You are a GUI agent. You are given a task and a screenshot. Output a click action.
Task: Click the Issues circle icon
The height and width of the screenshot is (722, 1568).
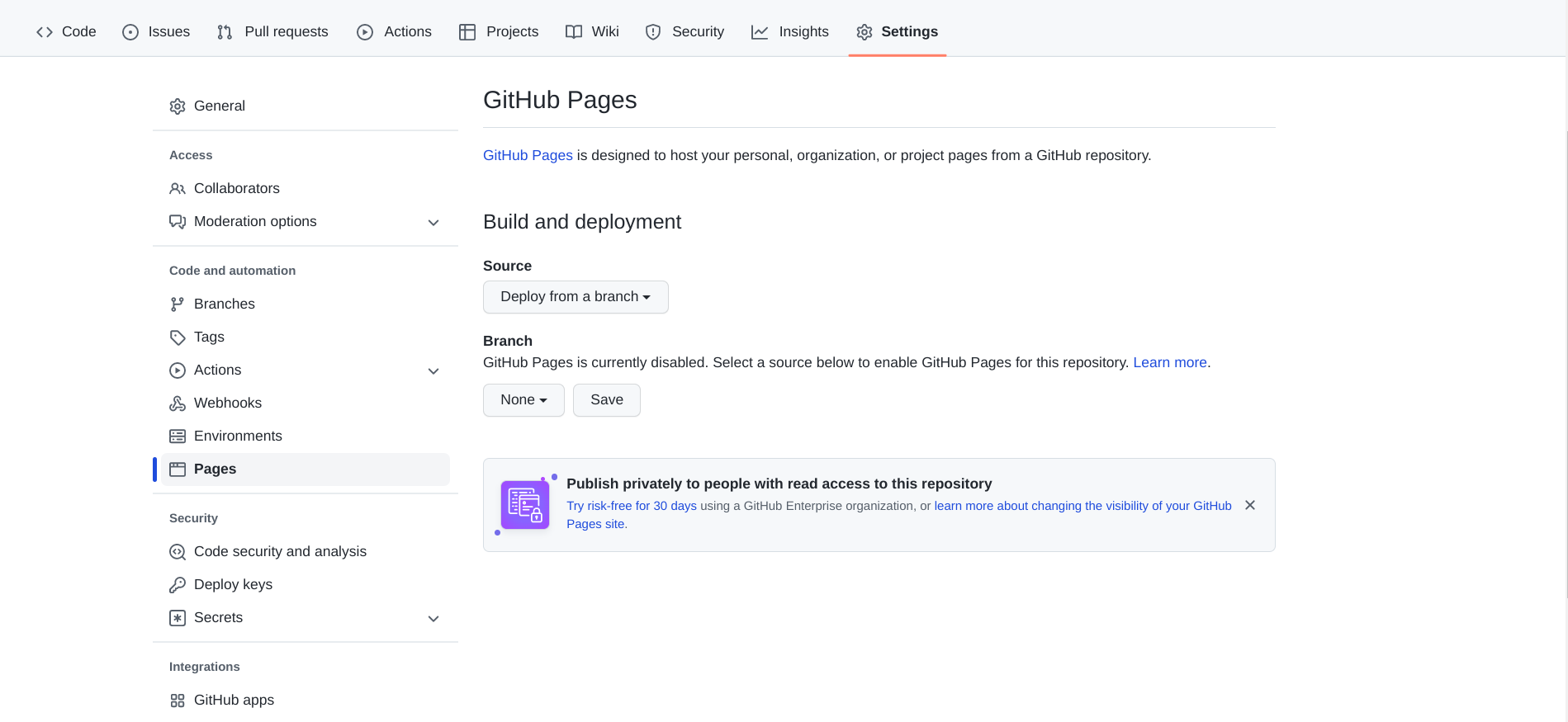[x=130, y=32]
